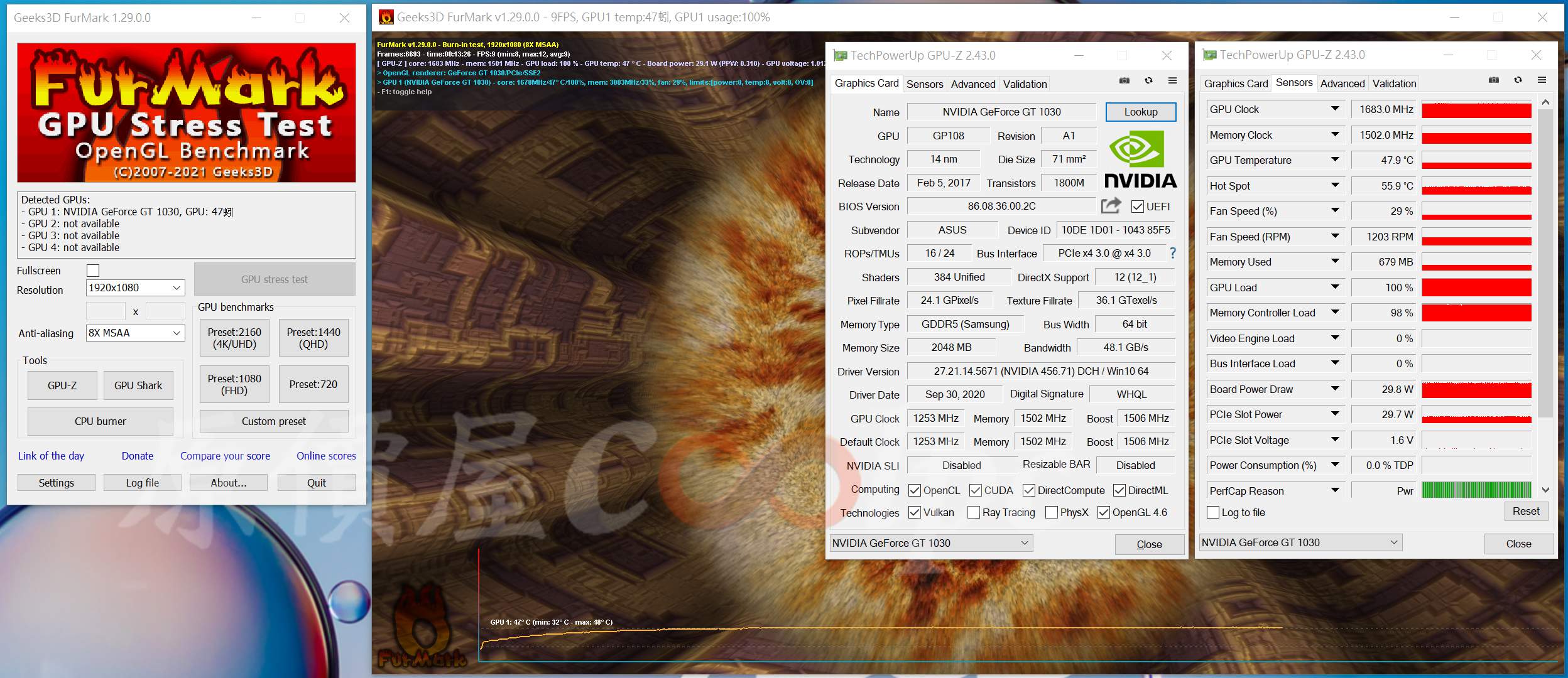1568x678 pixels.
Task: Toggle the DirectML checkbox
Action: (1119, 490)
